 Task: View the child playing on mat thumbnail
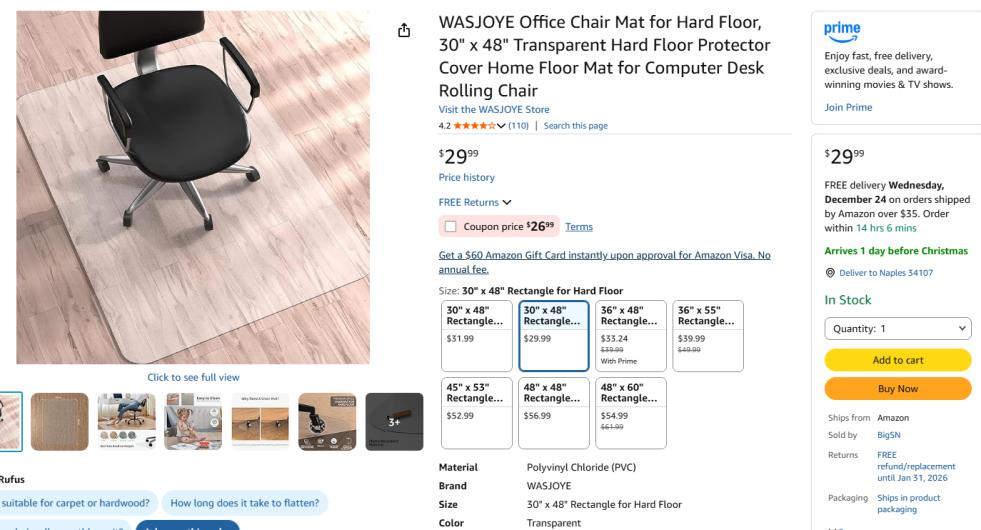pyautogui.click(x=193, y=421)
